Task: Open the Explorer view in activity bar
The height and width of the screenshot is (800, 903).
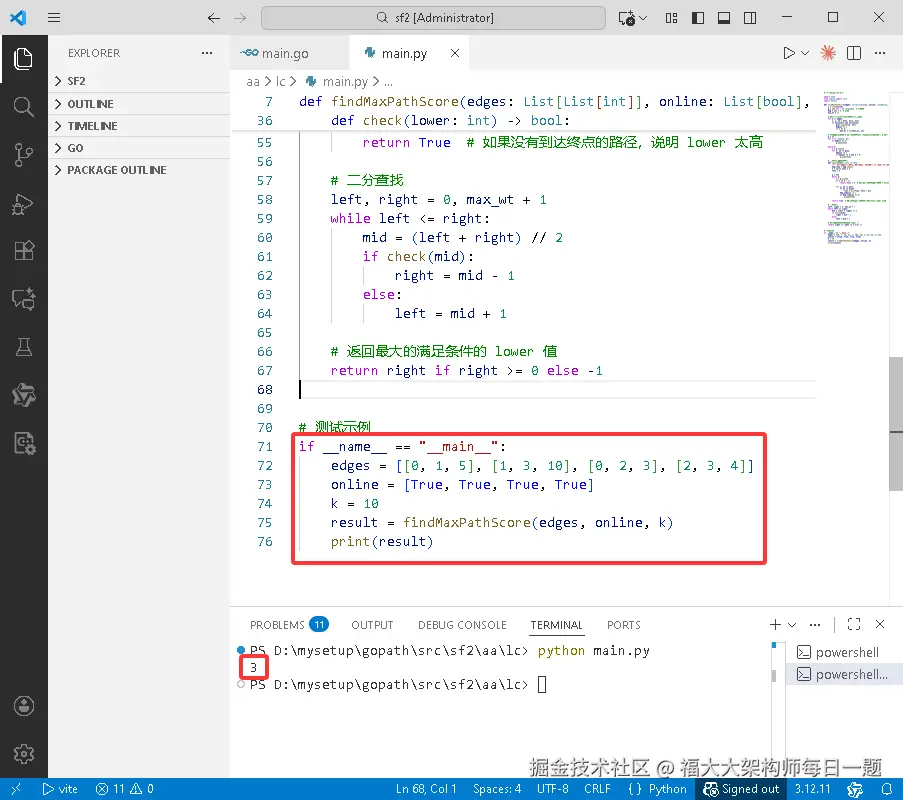Action: tap(24, 59)
